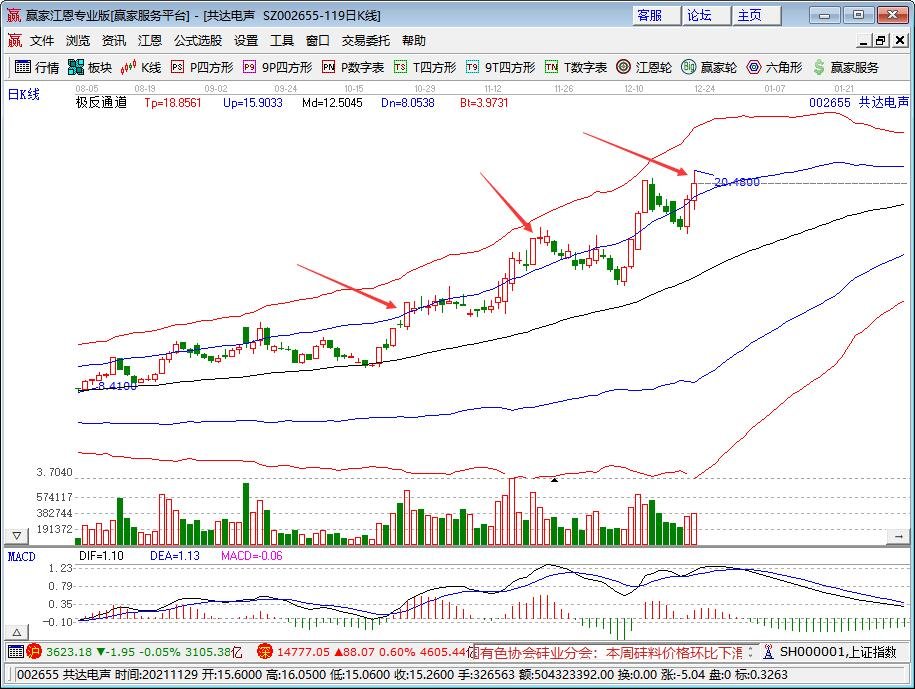Image resolution: width=915 pixels, height=689 pixels.
Task: Click the Bt=3.9731 value
Action: point(484,103)
